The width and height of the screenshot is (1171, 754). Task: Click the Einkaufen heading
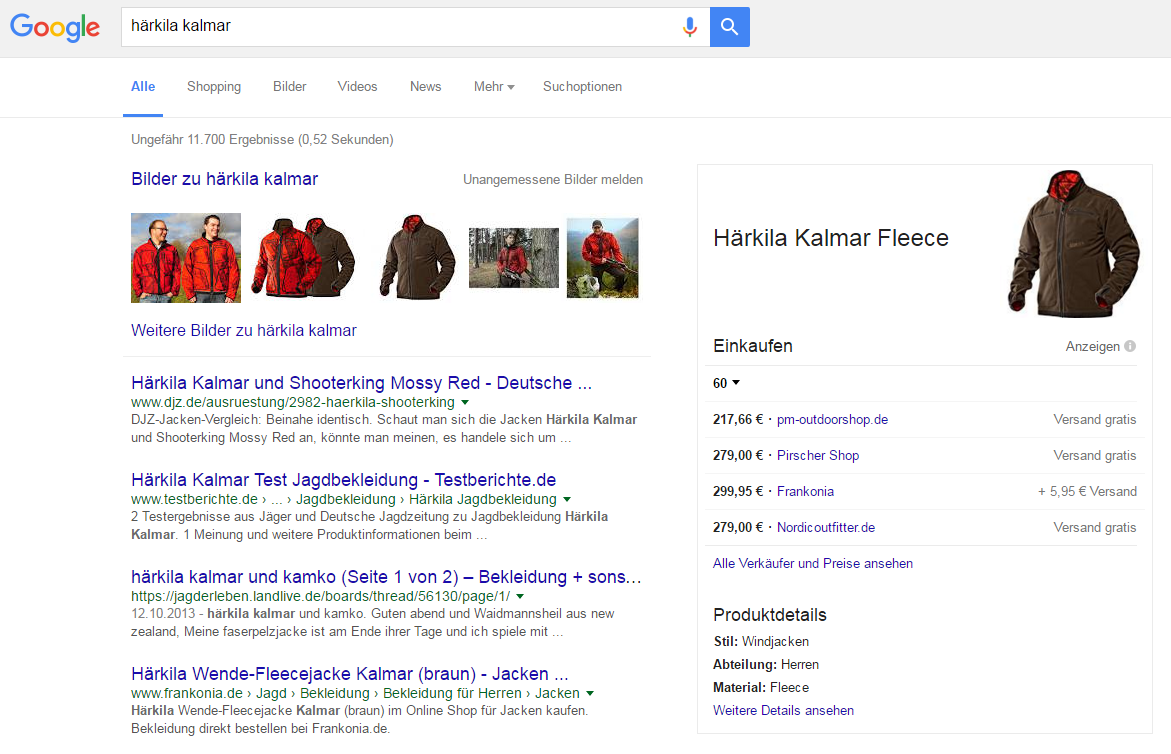(x=752, y=346)
